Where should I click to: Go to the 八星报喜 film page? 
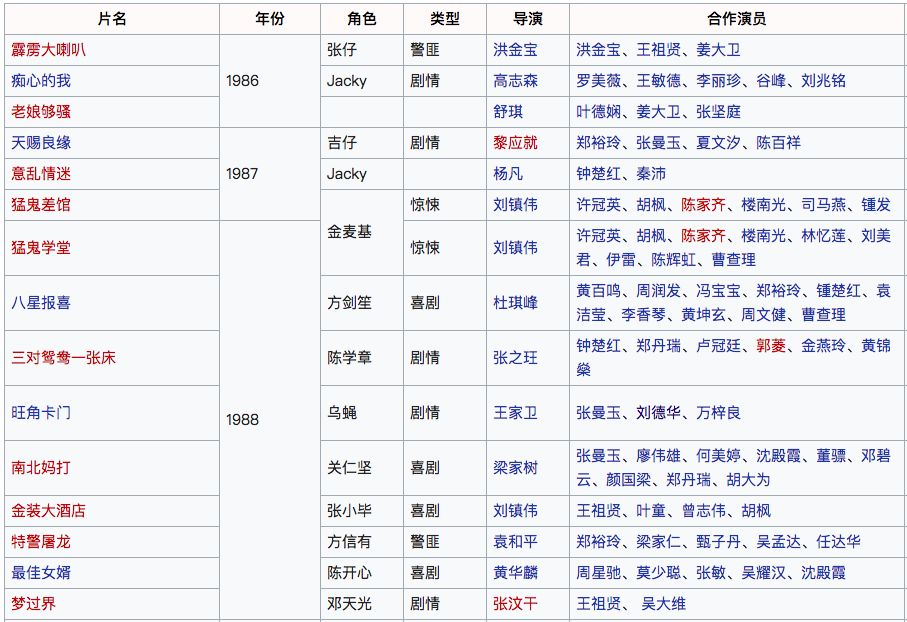click(x=40, y=303)
